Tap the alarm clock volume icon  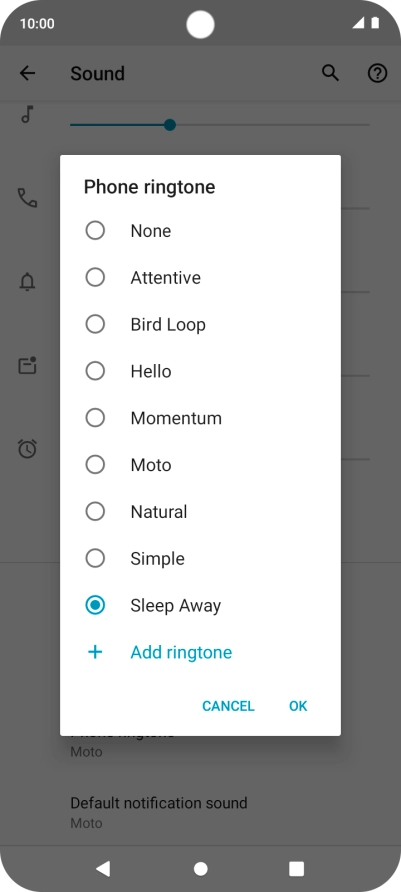click(27, 449)
